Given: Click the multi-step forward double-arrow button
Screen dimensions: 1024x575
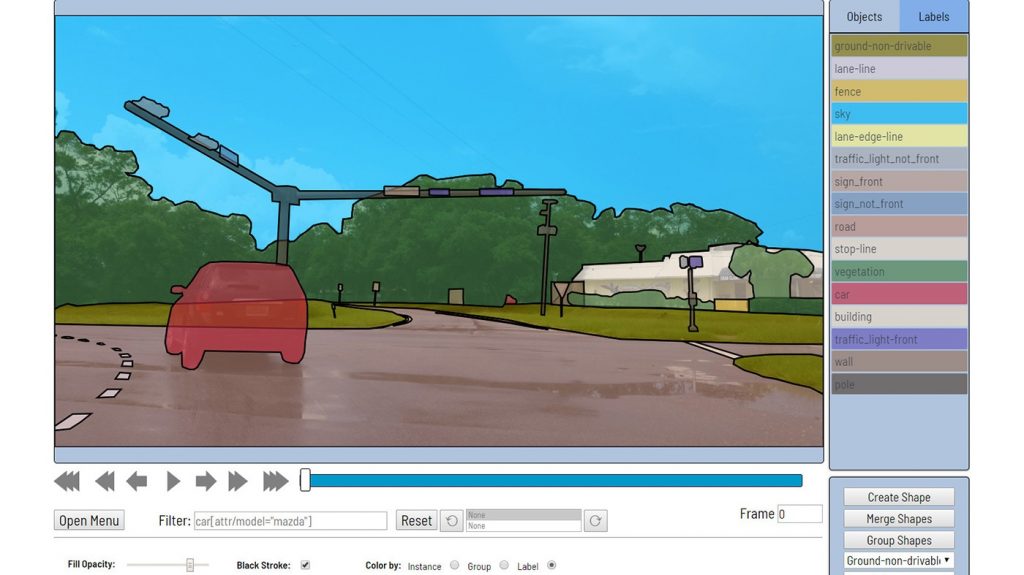Looking at the screenshot, I should 238,482.
